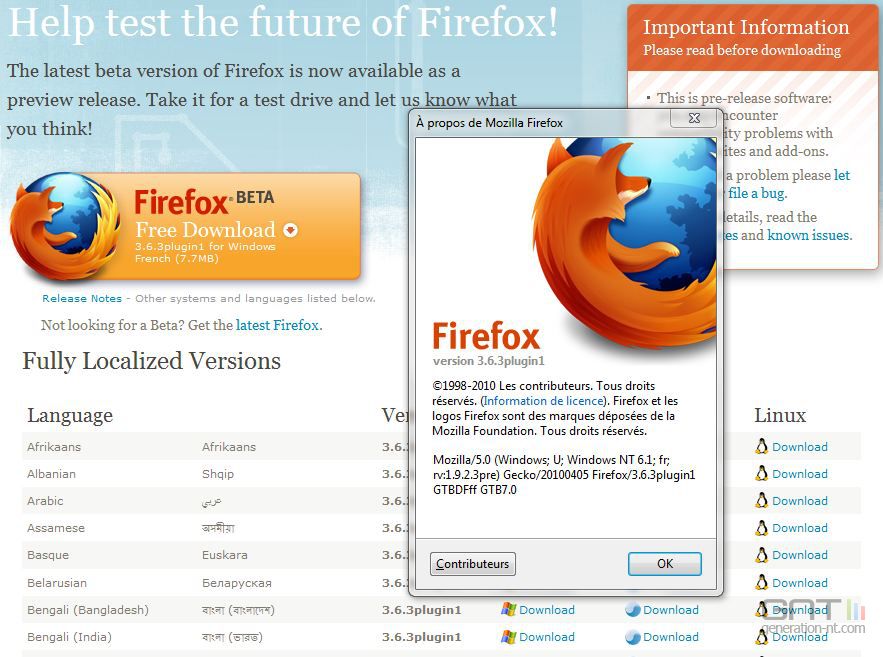The height and width of the screenshot is (657, 883).
Task: Click the Firefox globe logo on download banner
Action: 65,226
